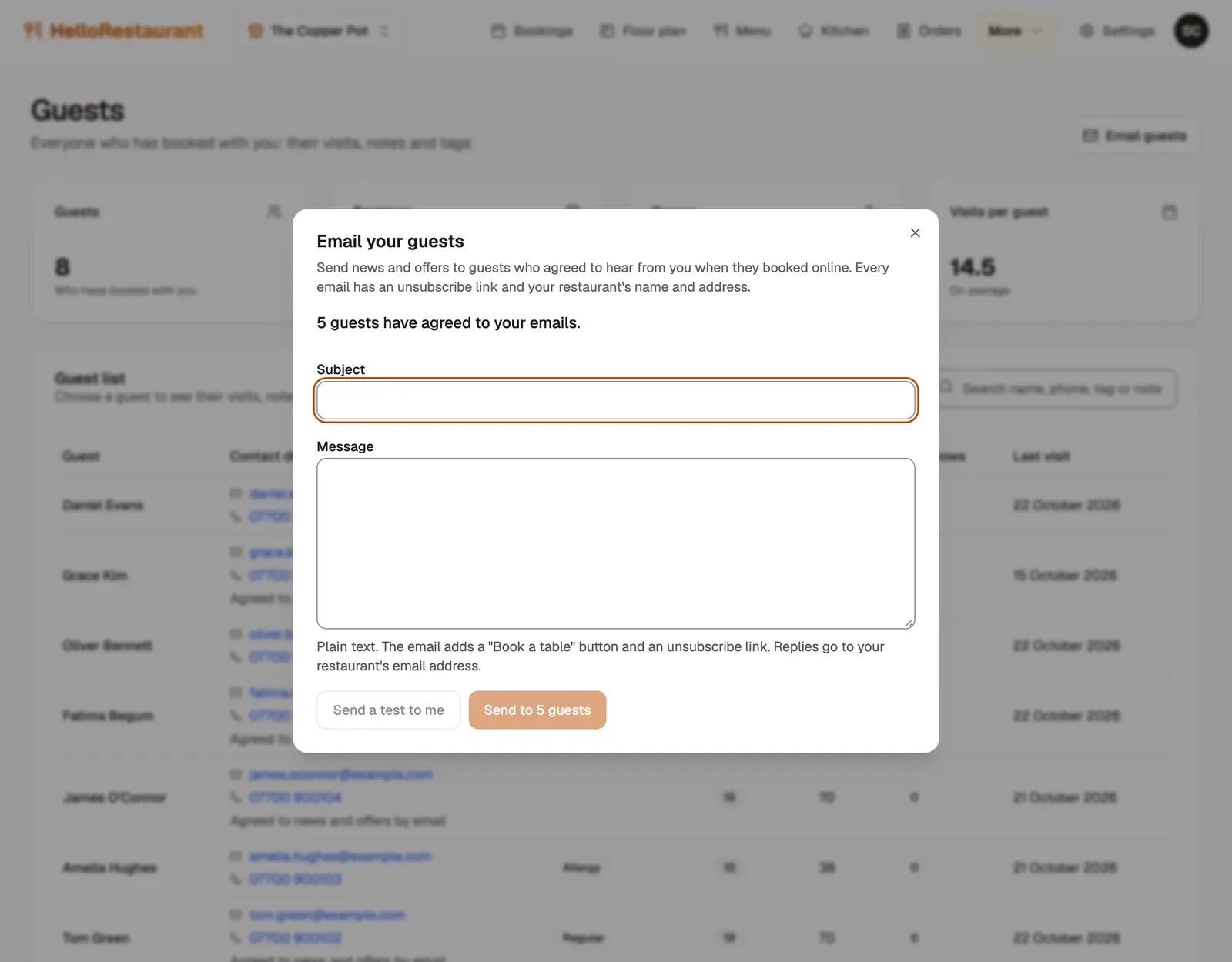Click the calendar icon on Visits per guest card
1232x962 pixels.
(x=1169, y=212)
